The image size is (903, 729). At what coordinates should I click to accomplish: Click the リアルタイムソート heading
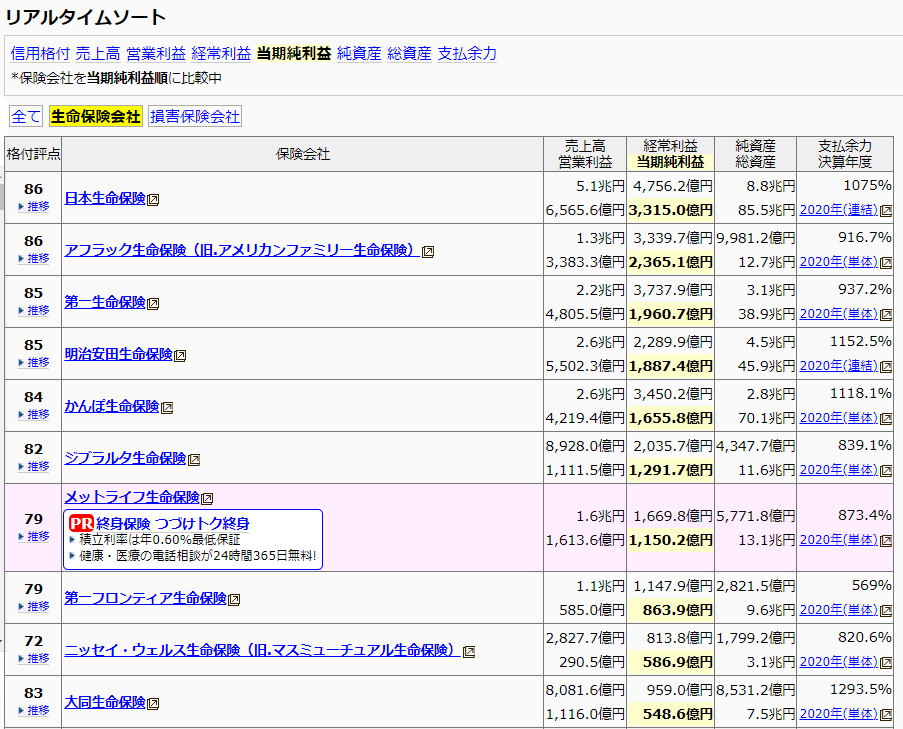click(85, 17)
